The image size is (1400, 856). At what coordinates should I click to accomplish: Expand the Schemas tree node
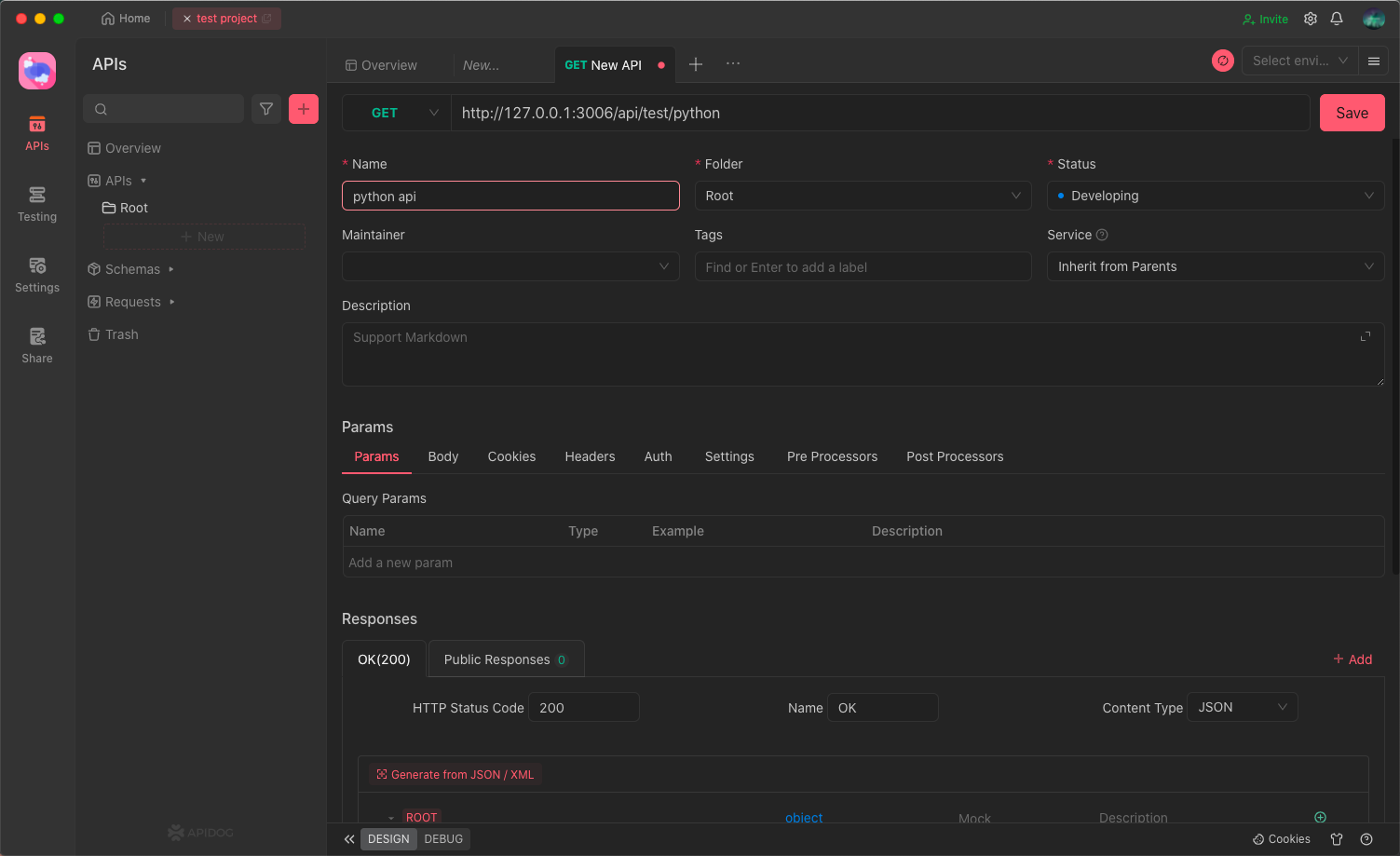[x=171, y=269]
